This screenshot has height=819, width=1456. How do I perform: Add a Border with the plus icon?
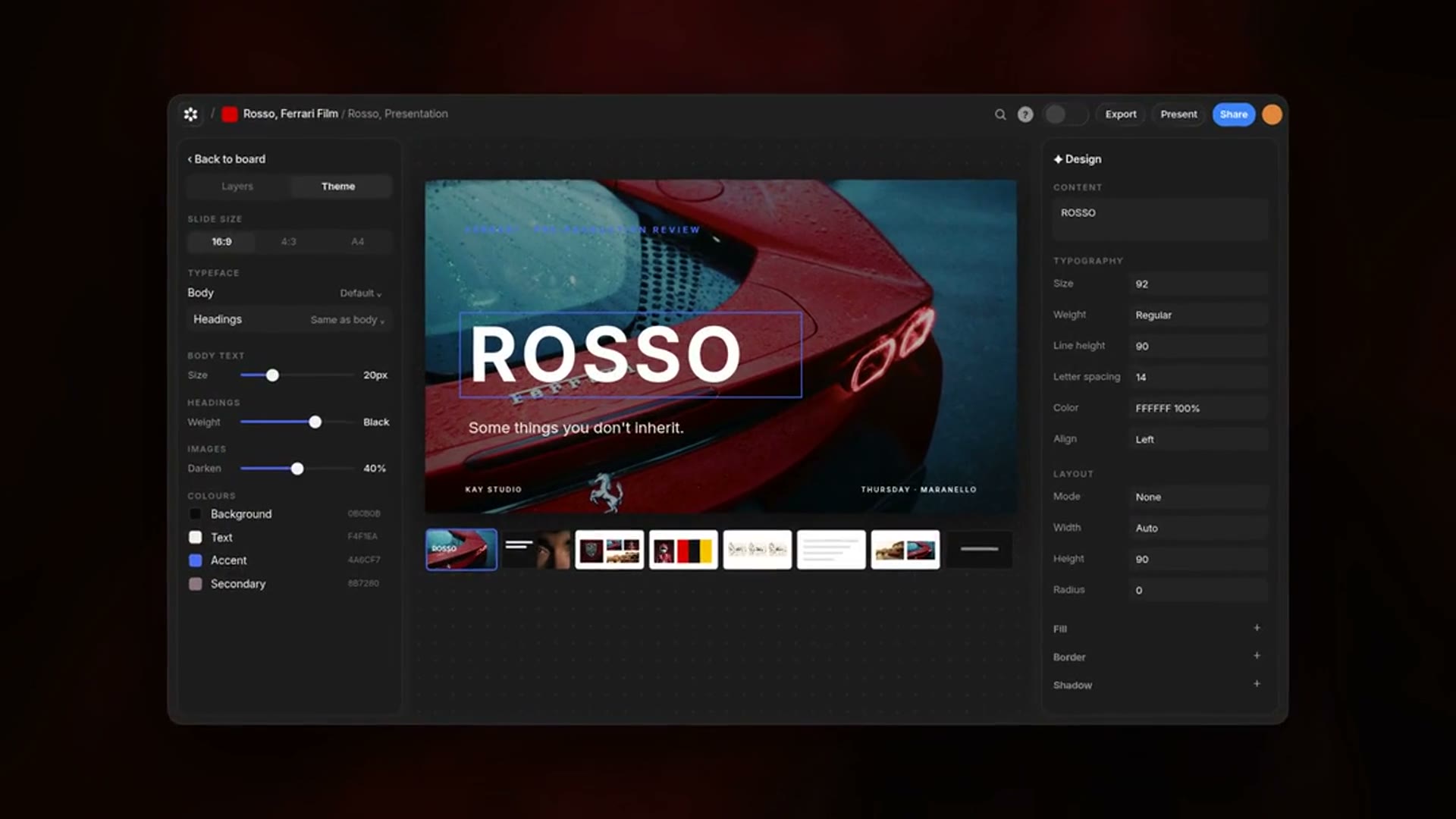tap(1257, 656)
